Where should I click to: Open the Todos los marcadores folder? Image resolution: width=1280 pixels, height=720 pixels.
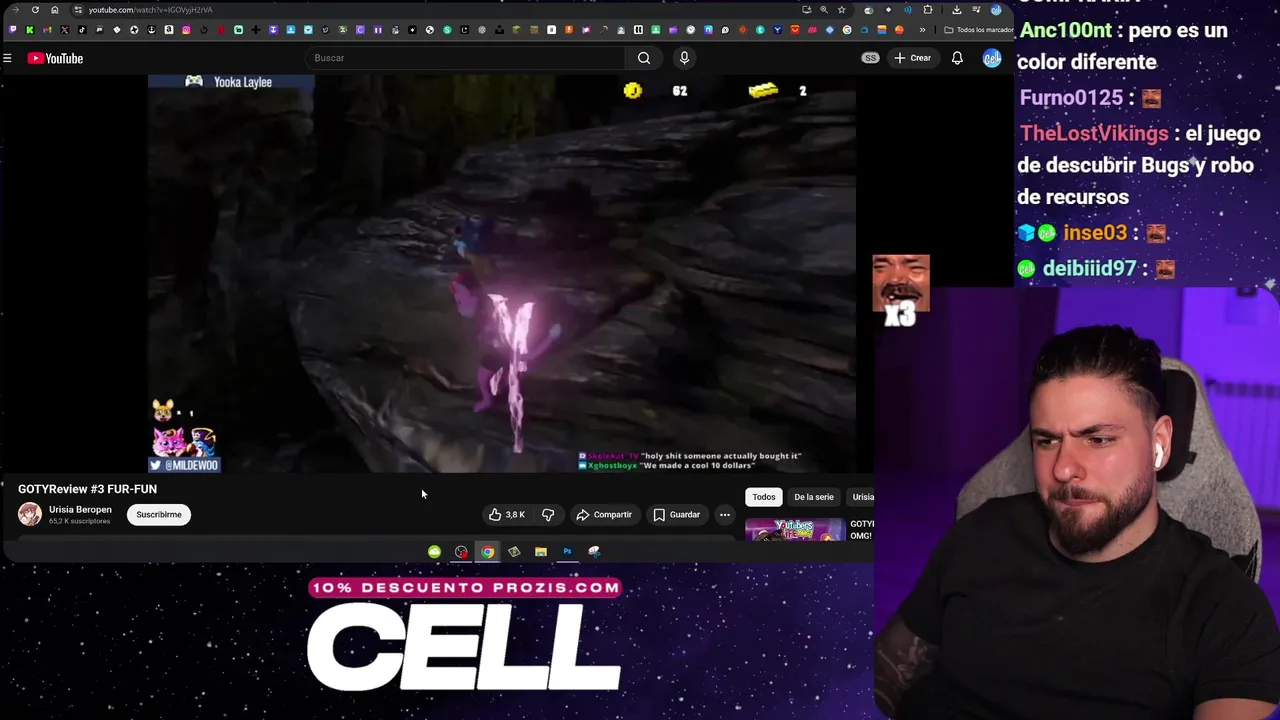pos(979,30)
